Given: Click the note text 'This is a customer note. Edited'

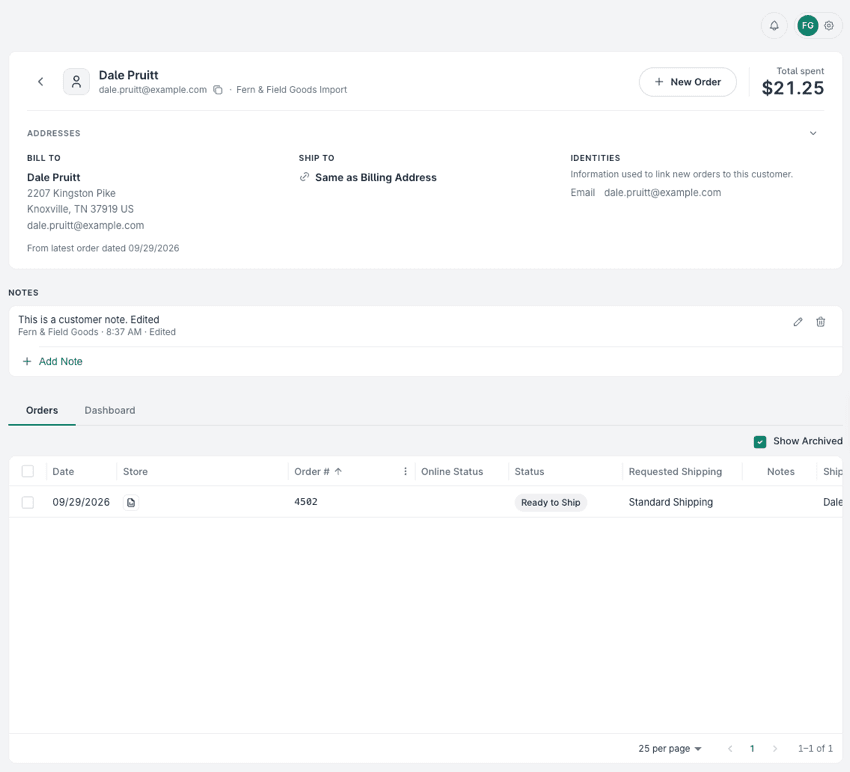Looking at the screenshot, I should pyautogui.click(x=89, y=319).
